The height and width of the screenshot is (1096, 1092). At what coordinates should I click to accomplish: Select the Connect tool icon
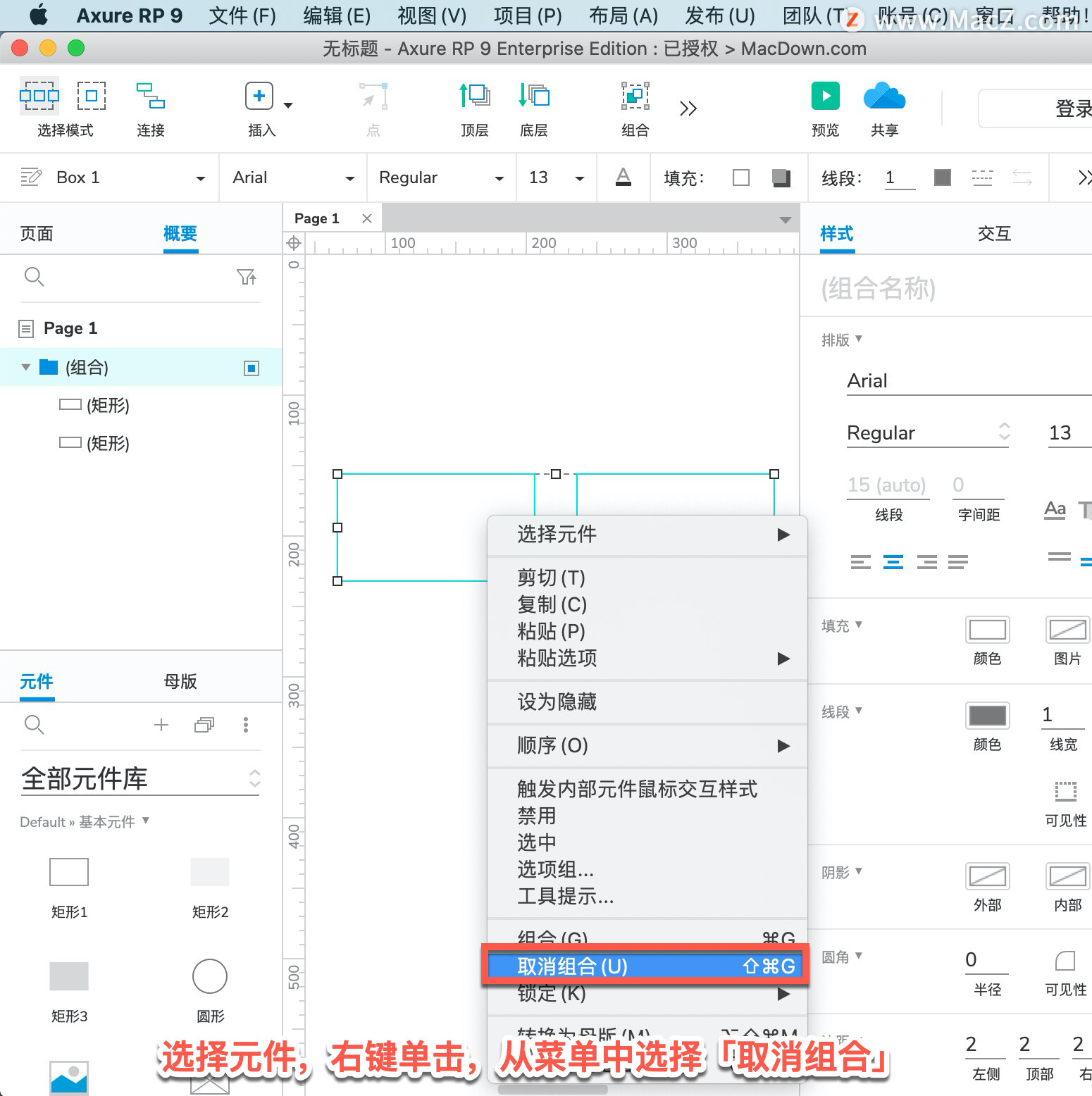[x=151, y=96]
